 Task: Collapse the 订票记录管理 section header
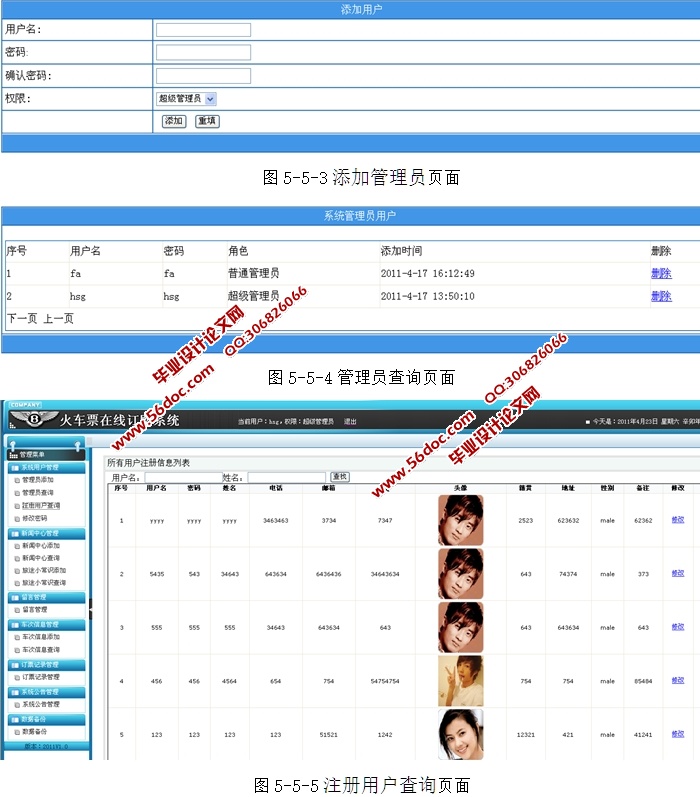point(46,664)
